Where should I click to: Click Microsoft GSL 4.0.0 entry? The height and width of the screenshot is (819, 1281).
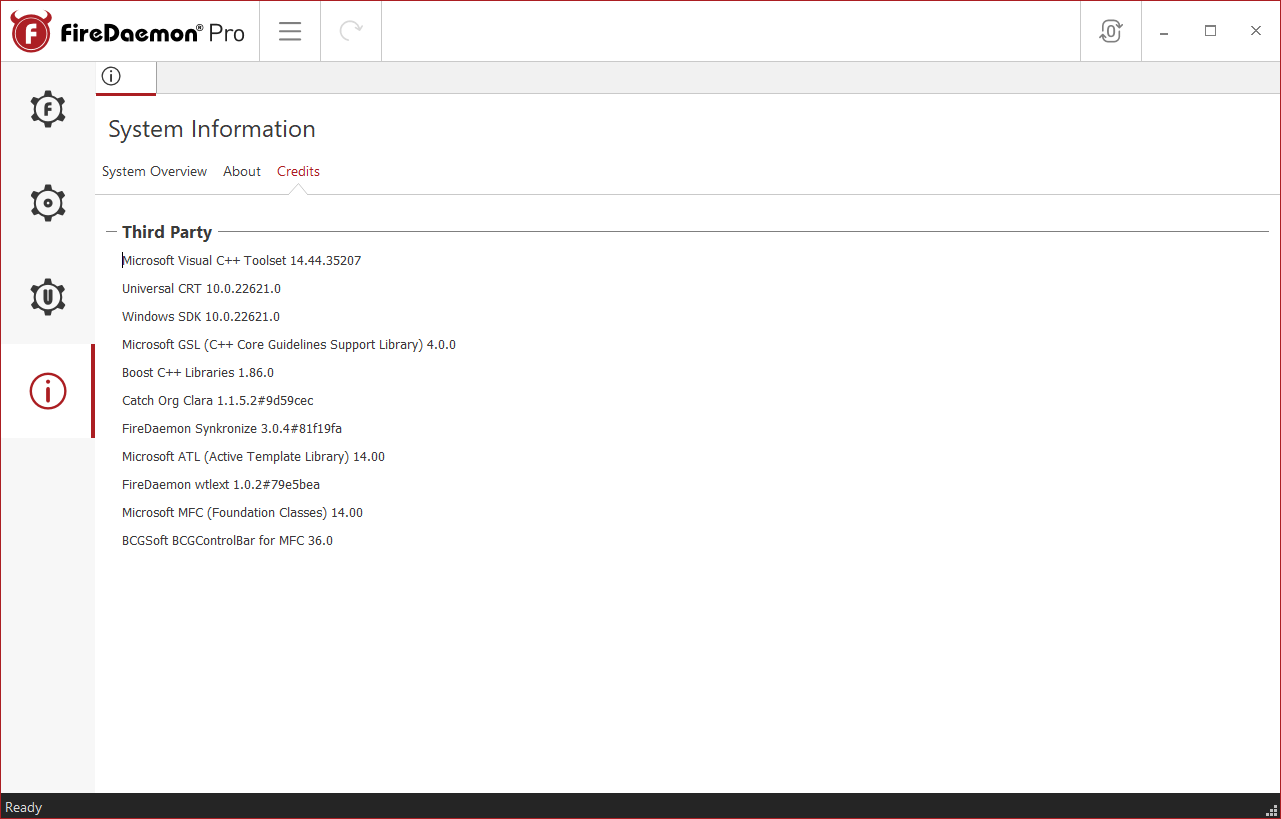[x=288, y=345]
